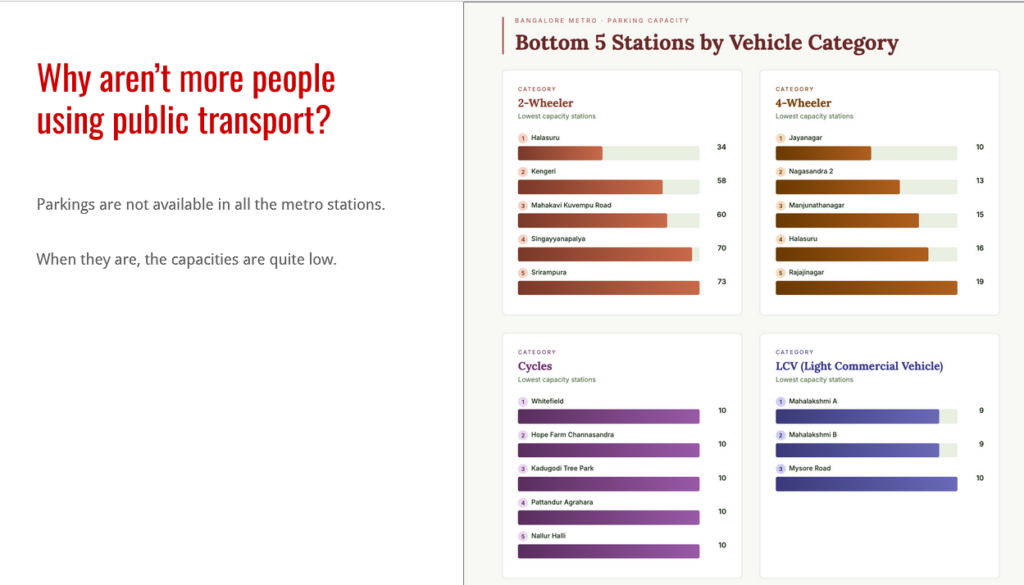Click the slide title about public transport
This screenshot has width=1024, height=585.
[185, 100]
